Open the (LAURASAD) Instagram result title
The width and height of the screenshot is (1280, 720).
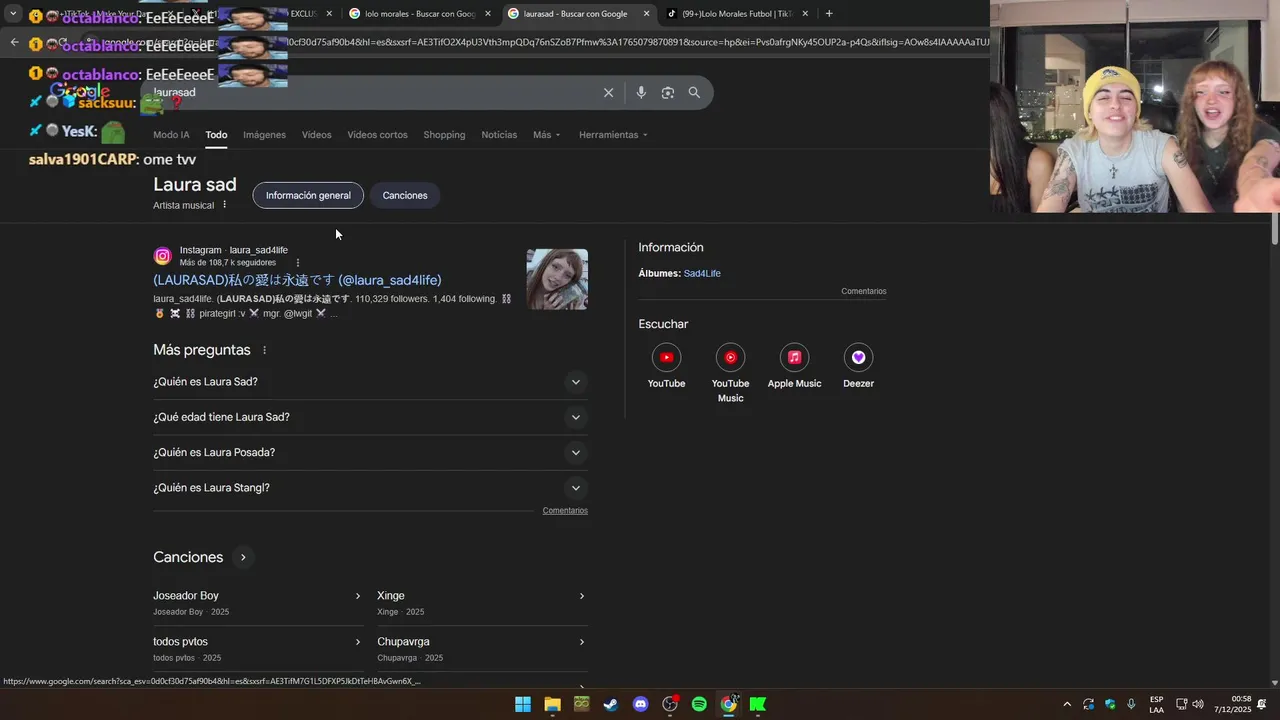297,280
